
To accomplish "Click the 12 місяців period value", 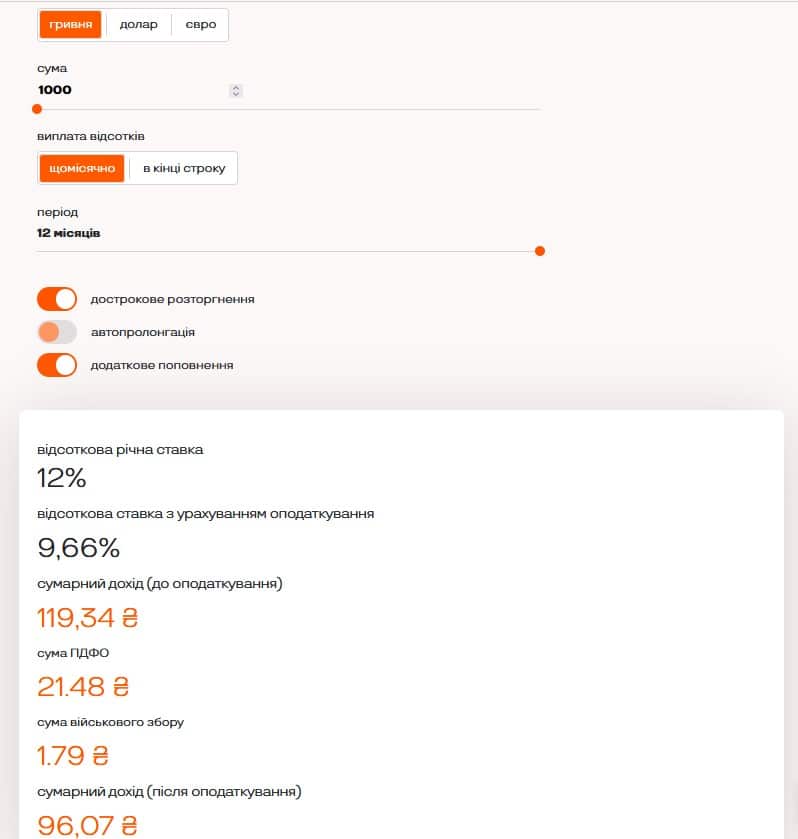I will (x=69, y=233).
